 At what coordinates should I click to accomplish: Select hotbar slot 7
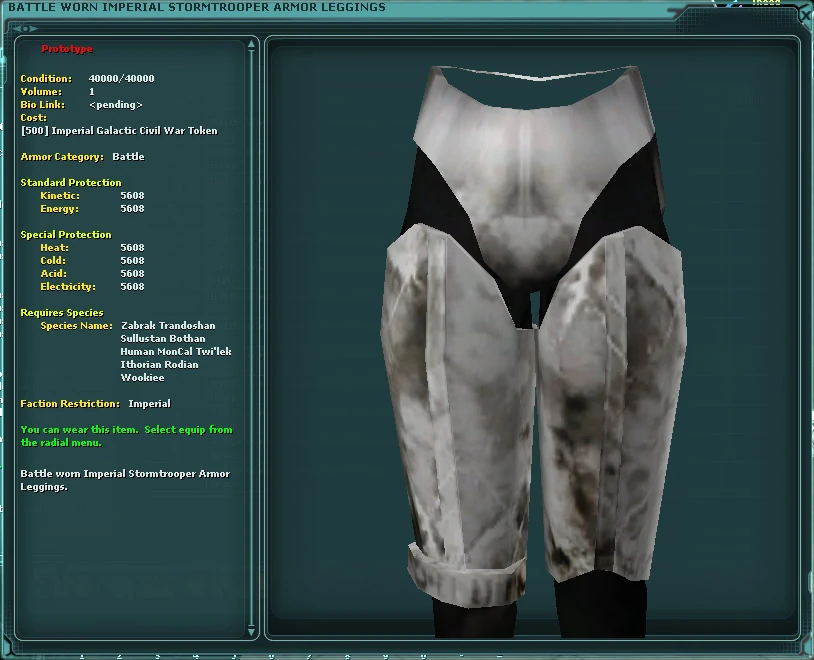[x=307, y=655]
